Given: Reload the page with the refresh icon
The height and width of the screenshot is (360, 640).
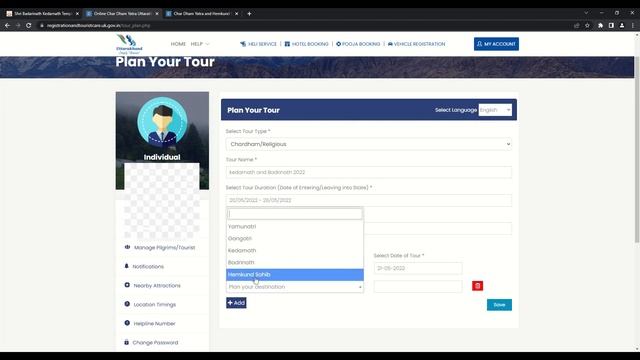Looking at the screenshot, I should (29, 25).
